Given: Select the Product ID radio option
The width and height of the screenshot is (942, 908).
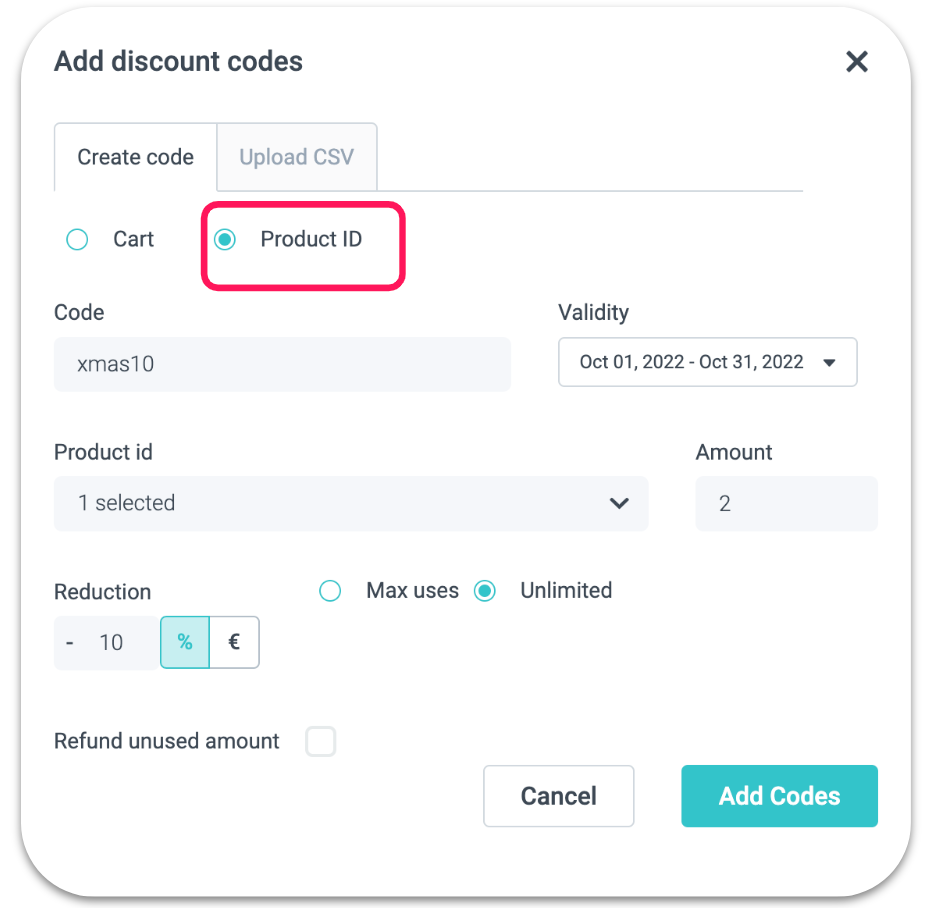Looking at the screenshot, I should pos(226,240).
